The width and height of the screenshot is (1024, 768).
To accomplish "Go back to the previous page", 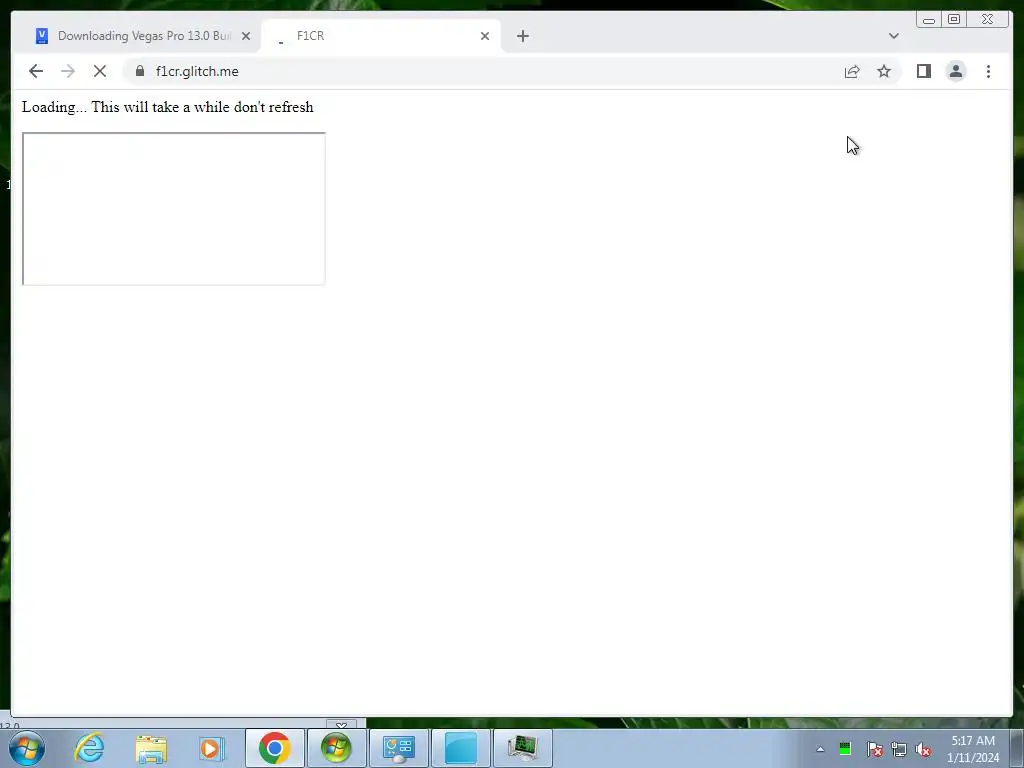I will [36, 71].
